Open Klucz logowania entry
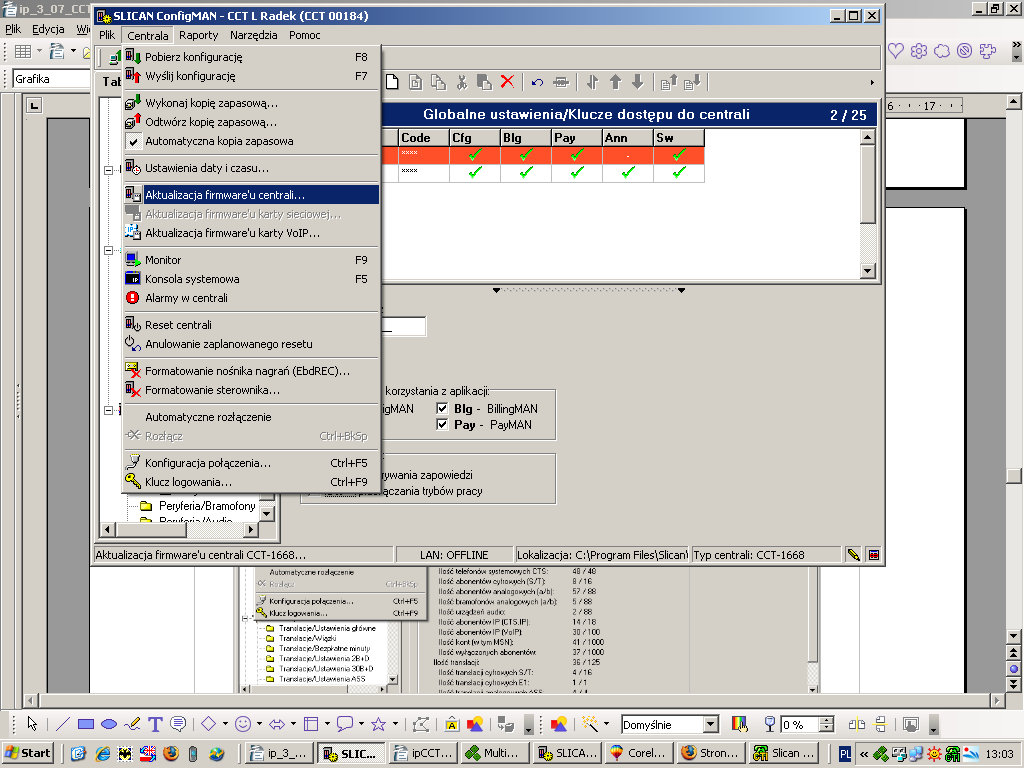Viewport: 1024px width, 768px height. pos(251,481)
